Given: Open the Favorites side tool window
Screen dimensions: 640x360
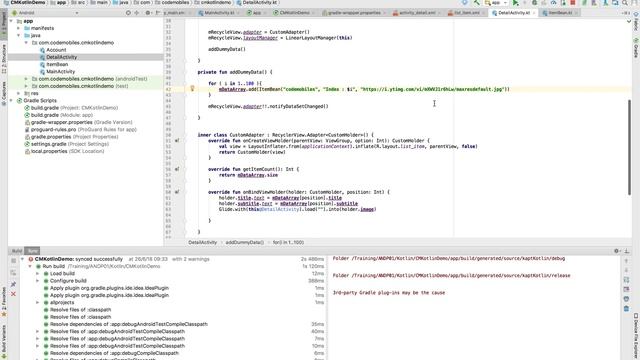Looking at the screenshot, I should tap(4, 303).
